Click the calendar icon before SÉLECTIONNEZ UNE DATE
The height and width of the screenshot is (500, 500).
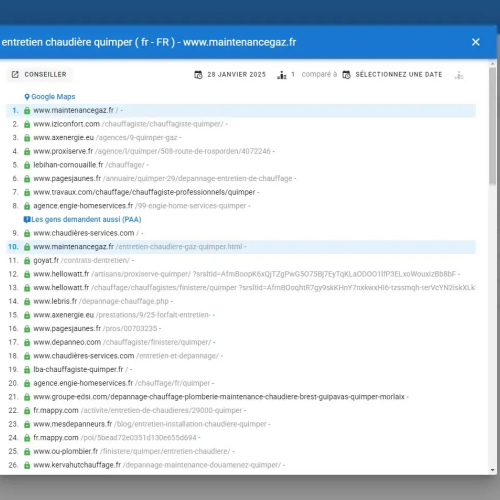click(x=346, y=75)
